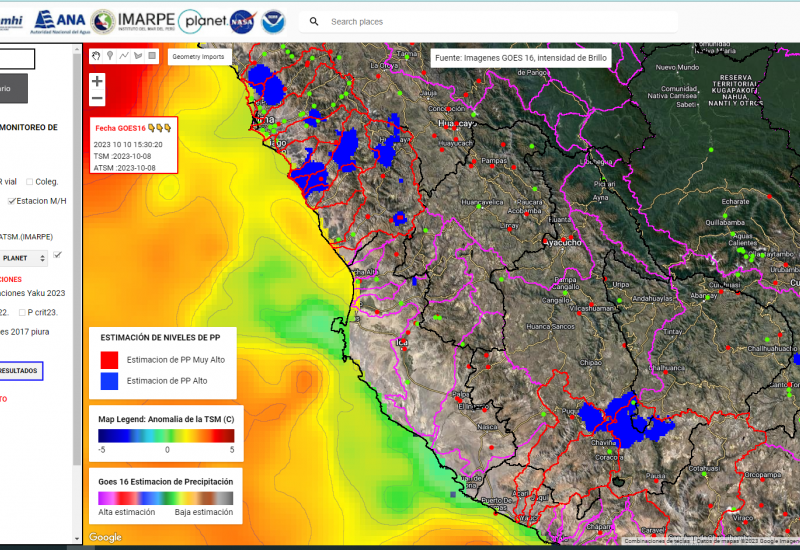The height and width of the screenshot is (550, 800).
Task: Expand the Geometry Imports menu
Action: pyautogui.click(x=198, y=57)
